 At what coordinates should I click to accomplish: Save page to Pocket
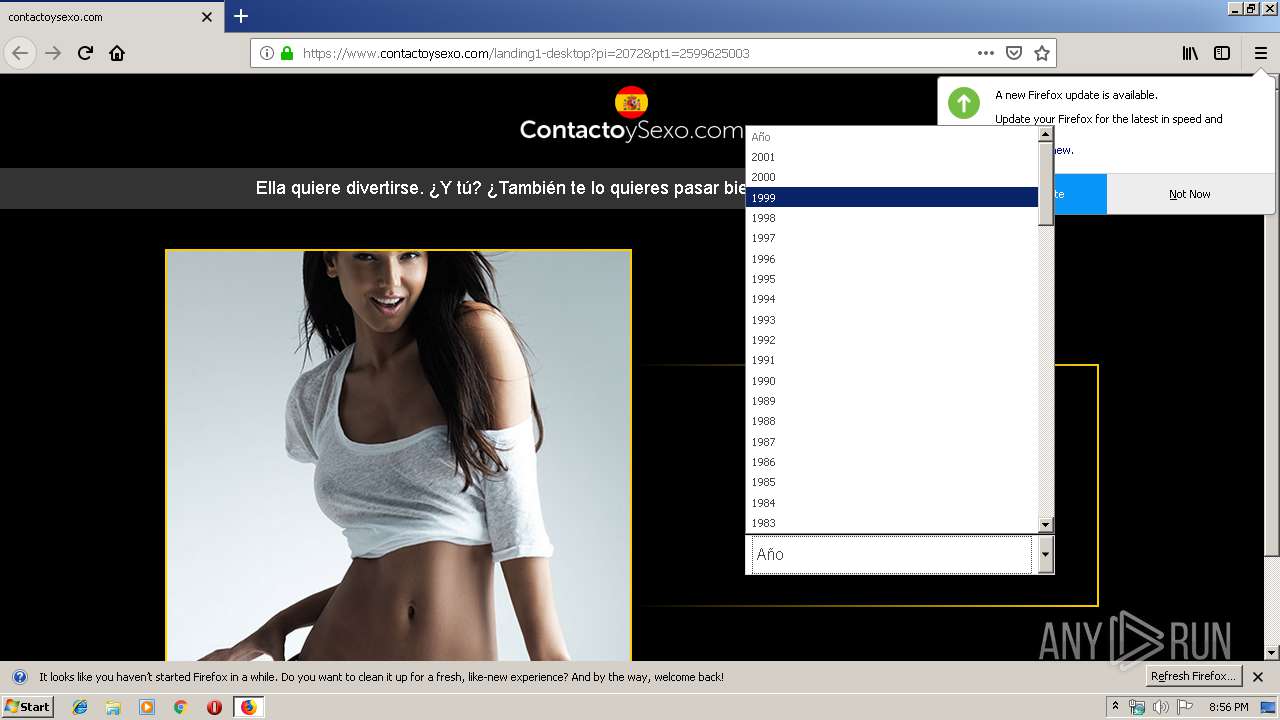coord(1014,53)
